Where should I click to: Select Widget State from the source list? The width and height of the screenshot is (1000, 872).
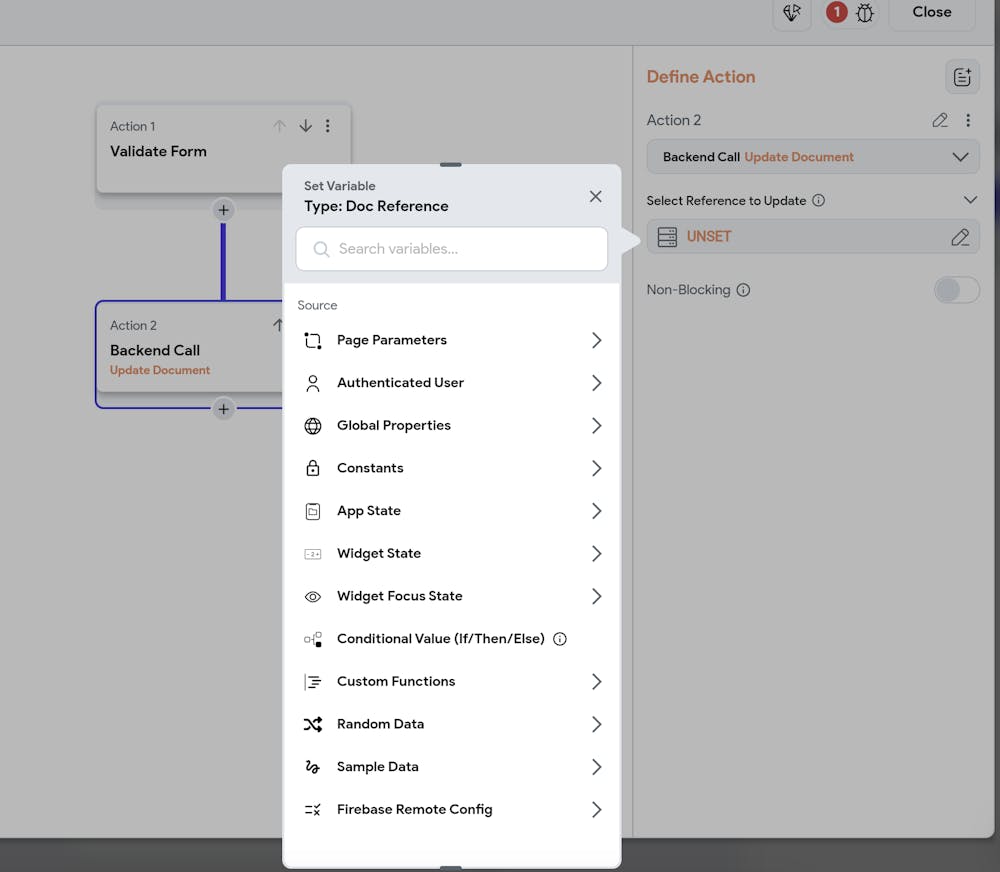point(452,554)
